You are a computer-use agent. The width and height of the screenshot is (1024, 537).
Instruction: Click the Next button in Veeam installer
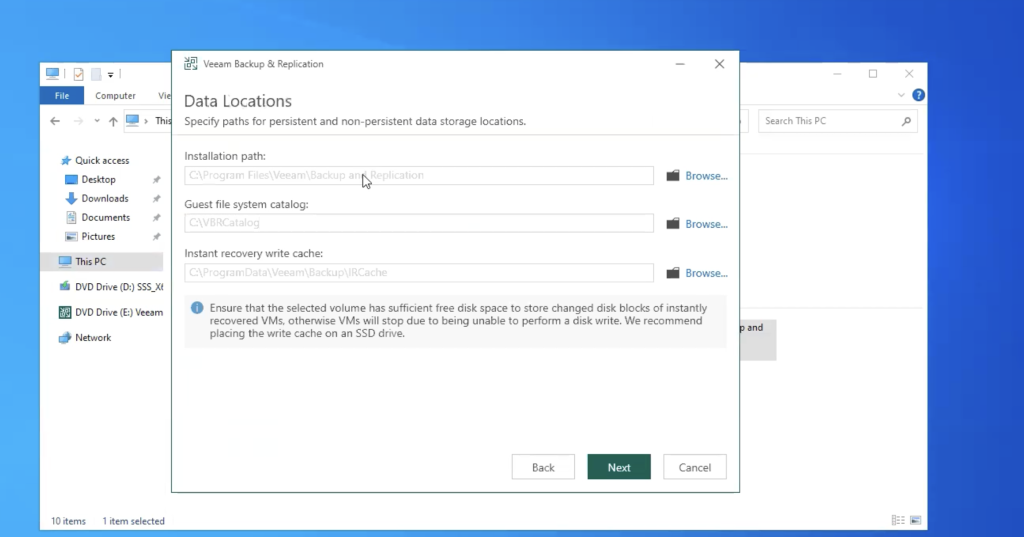[x=618, y=467]
